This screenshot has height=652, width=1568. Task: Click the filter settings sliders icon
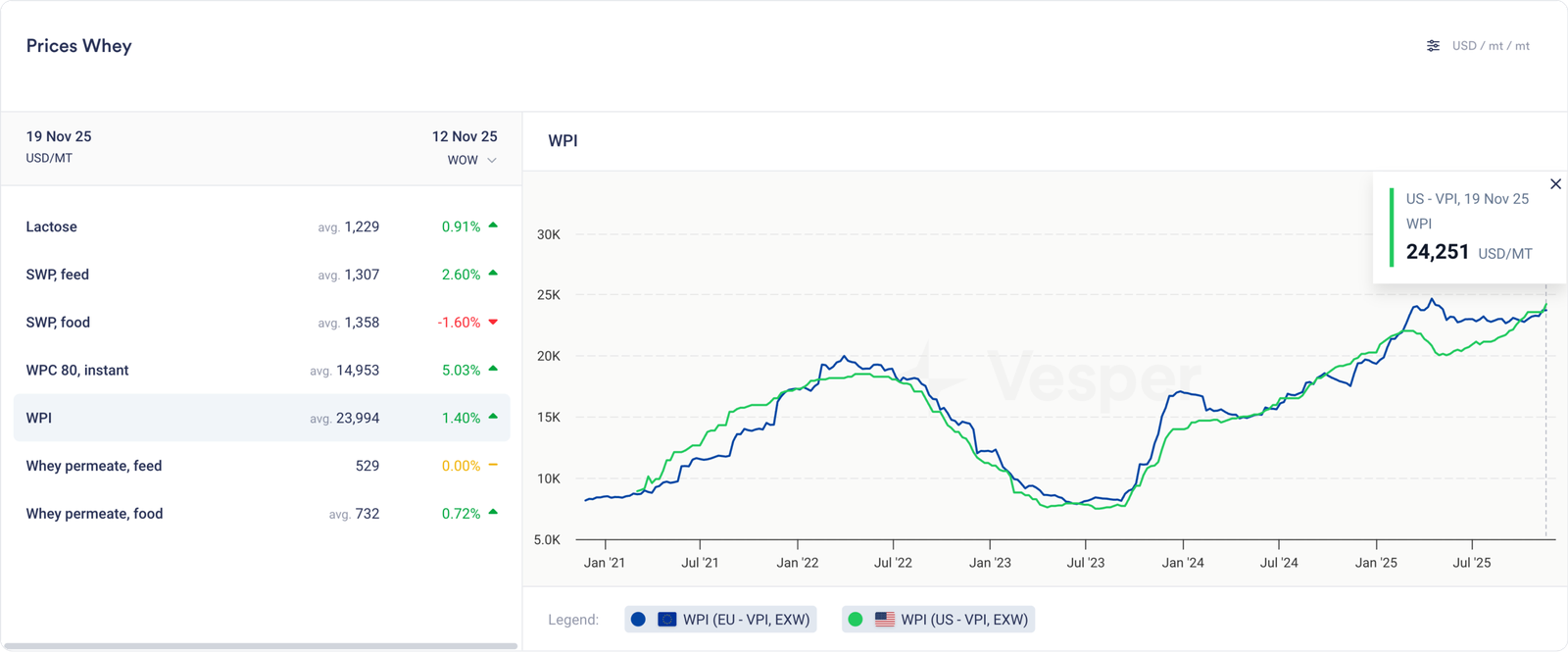pos(1433,46)
